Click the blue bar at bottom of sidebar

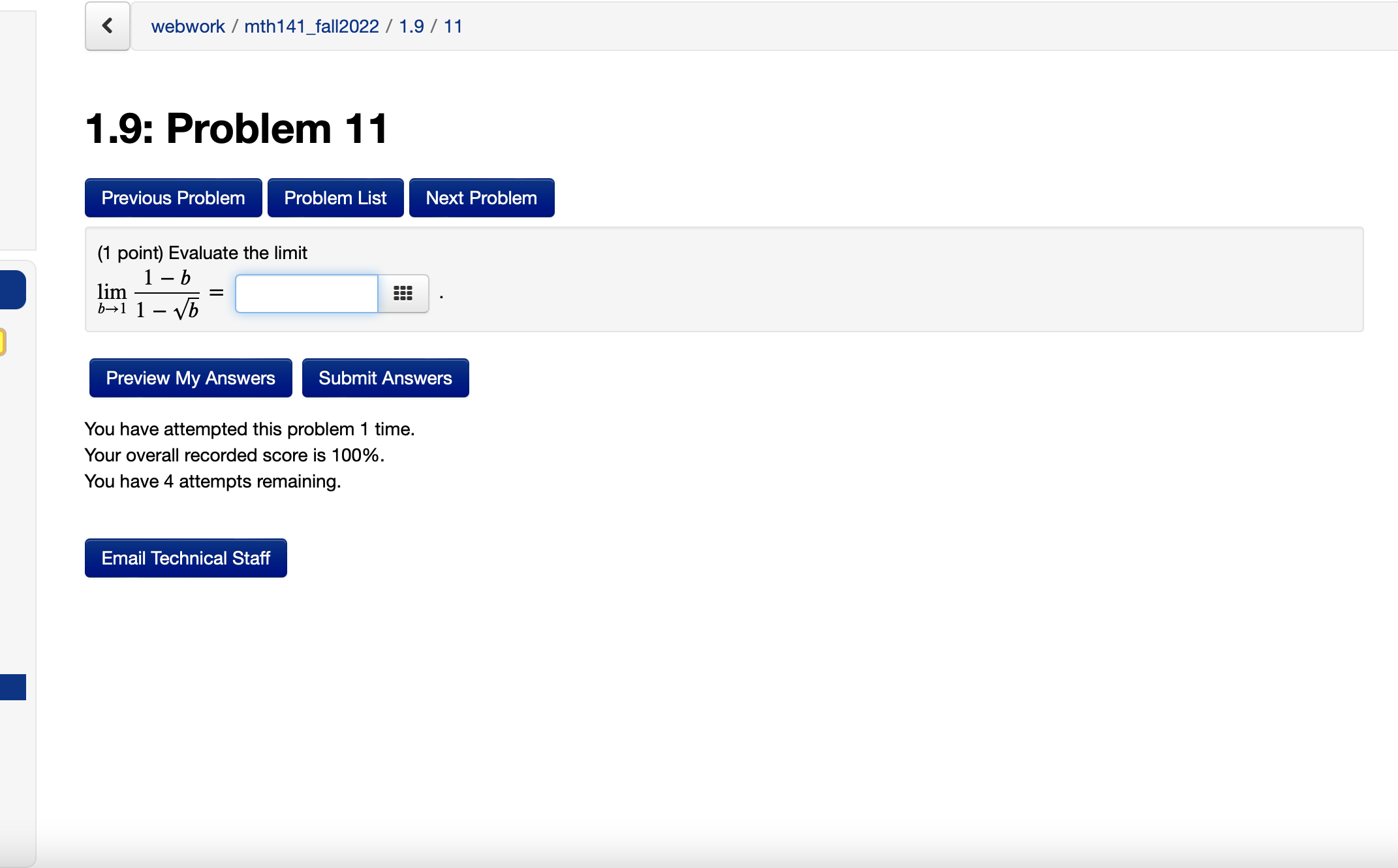13,687
